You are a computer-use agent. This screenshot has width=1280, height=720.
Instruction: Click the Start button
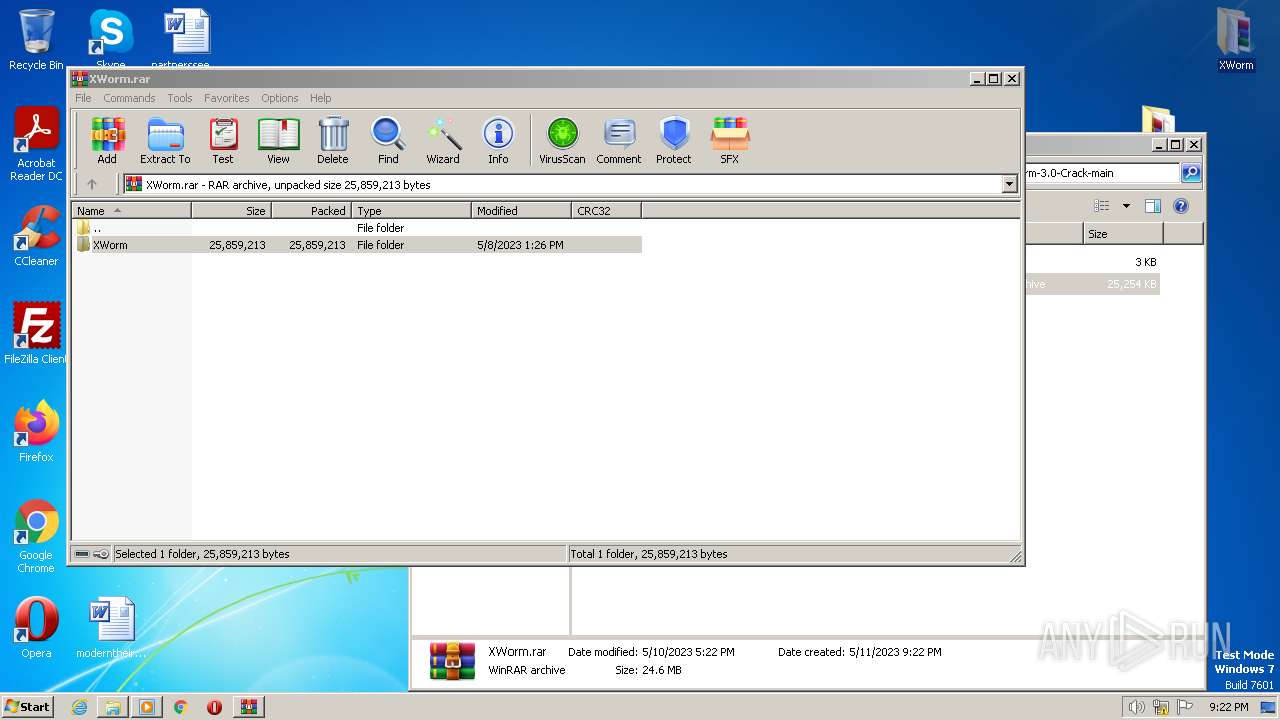tap(27, 706)
